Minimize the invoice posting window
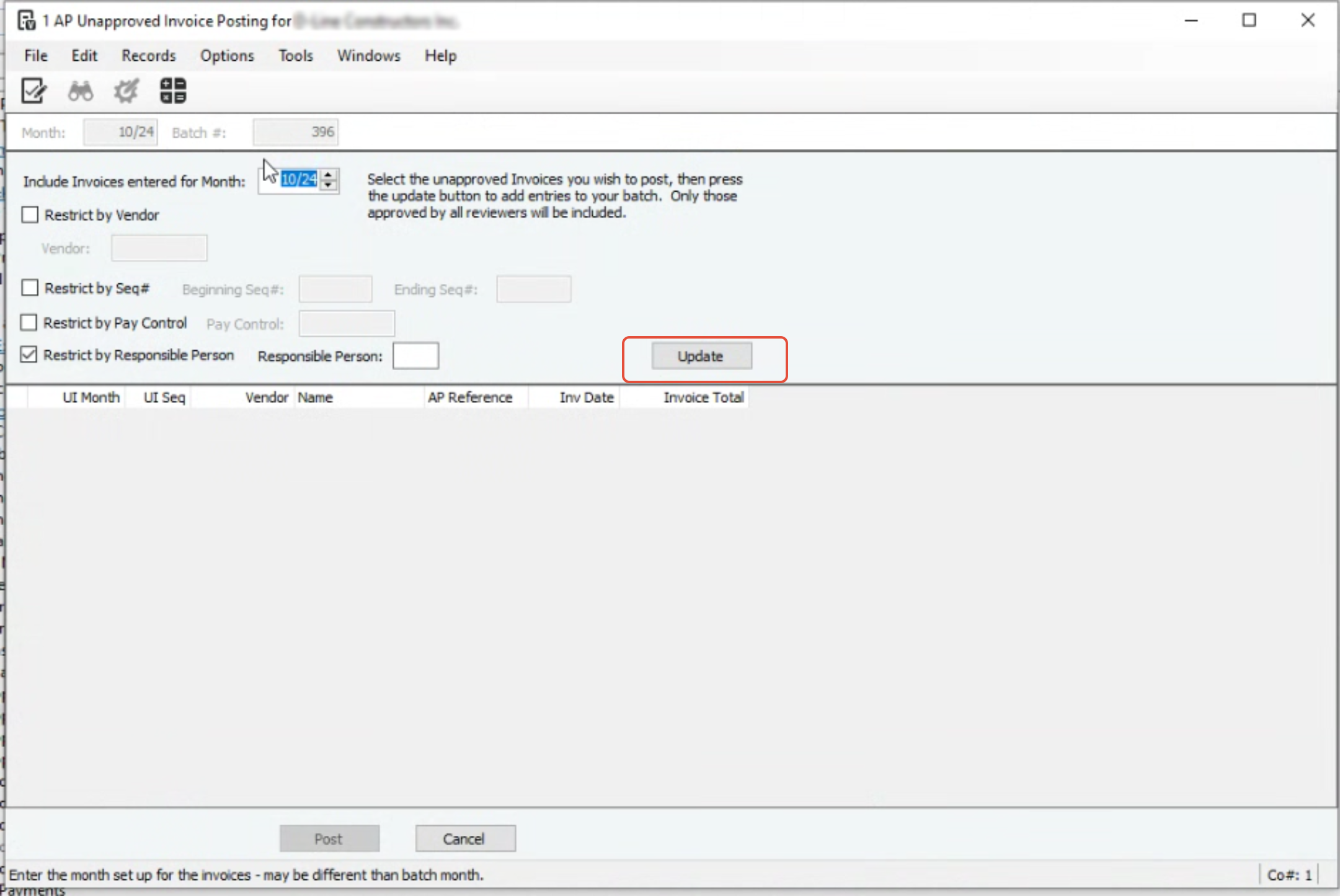 [x=1191, y=20]
